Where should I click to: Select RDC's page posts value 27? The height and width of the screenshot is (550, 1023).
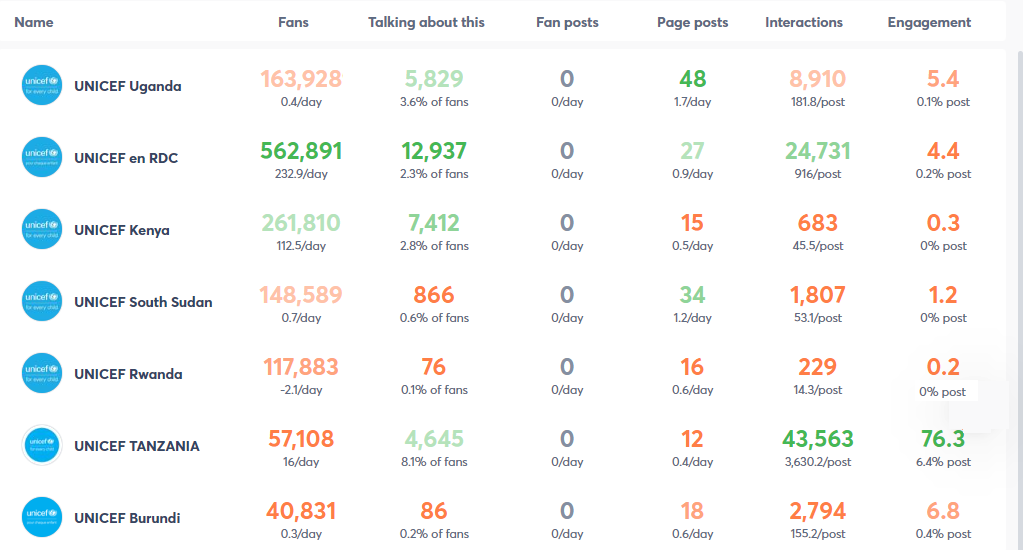click(x=693, y=151)
